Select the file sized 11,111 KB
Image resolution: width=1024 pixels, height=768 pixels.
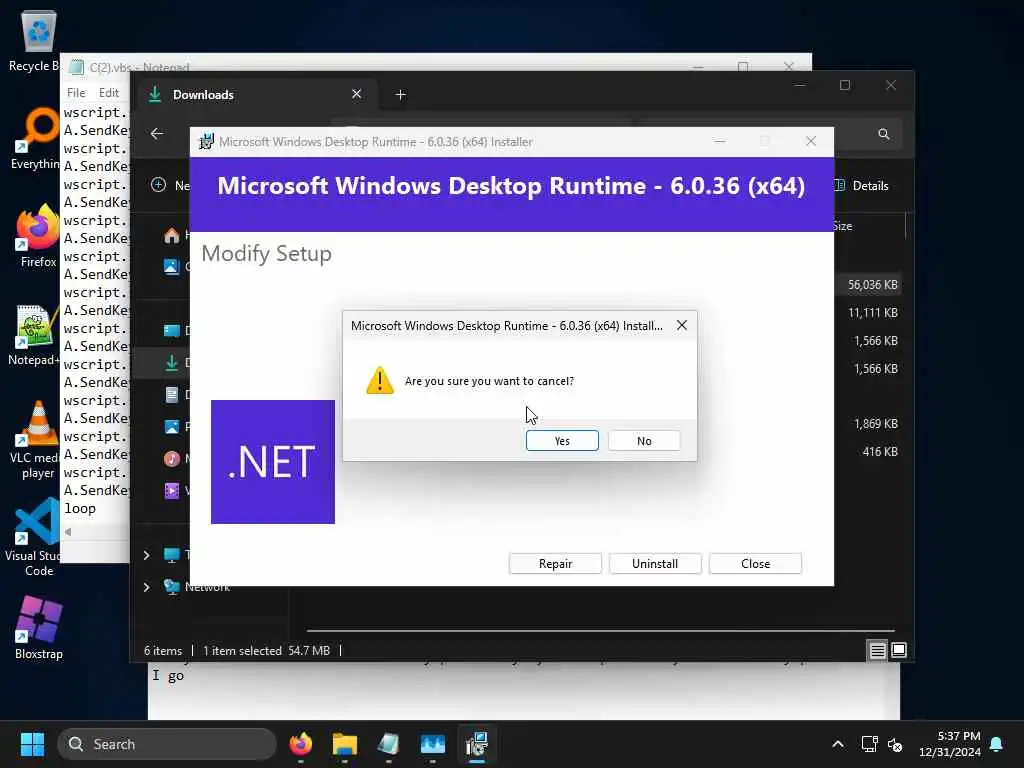[x=872, y=313]
